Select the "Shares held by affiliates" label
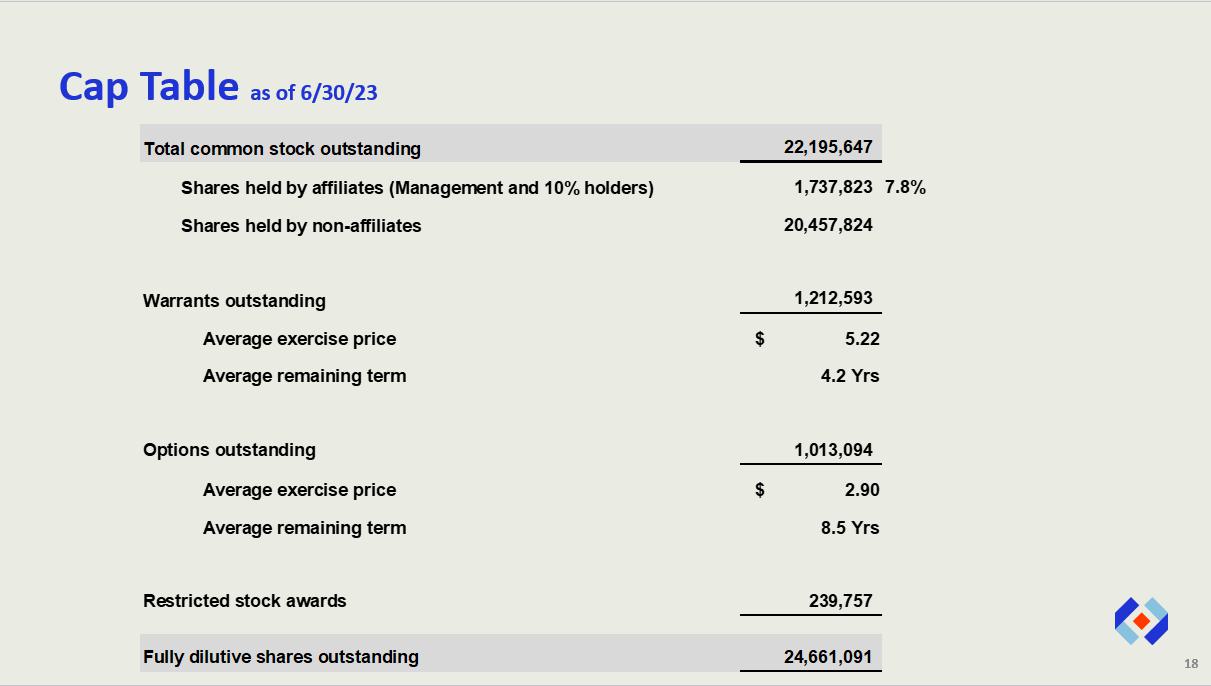The image size is (1211, 686). 417,188
